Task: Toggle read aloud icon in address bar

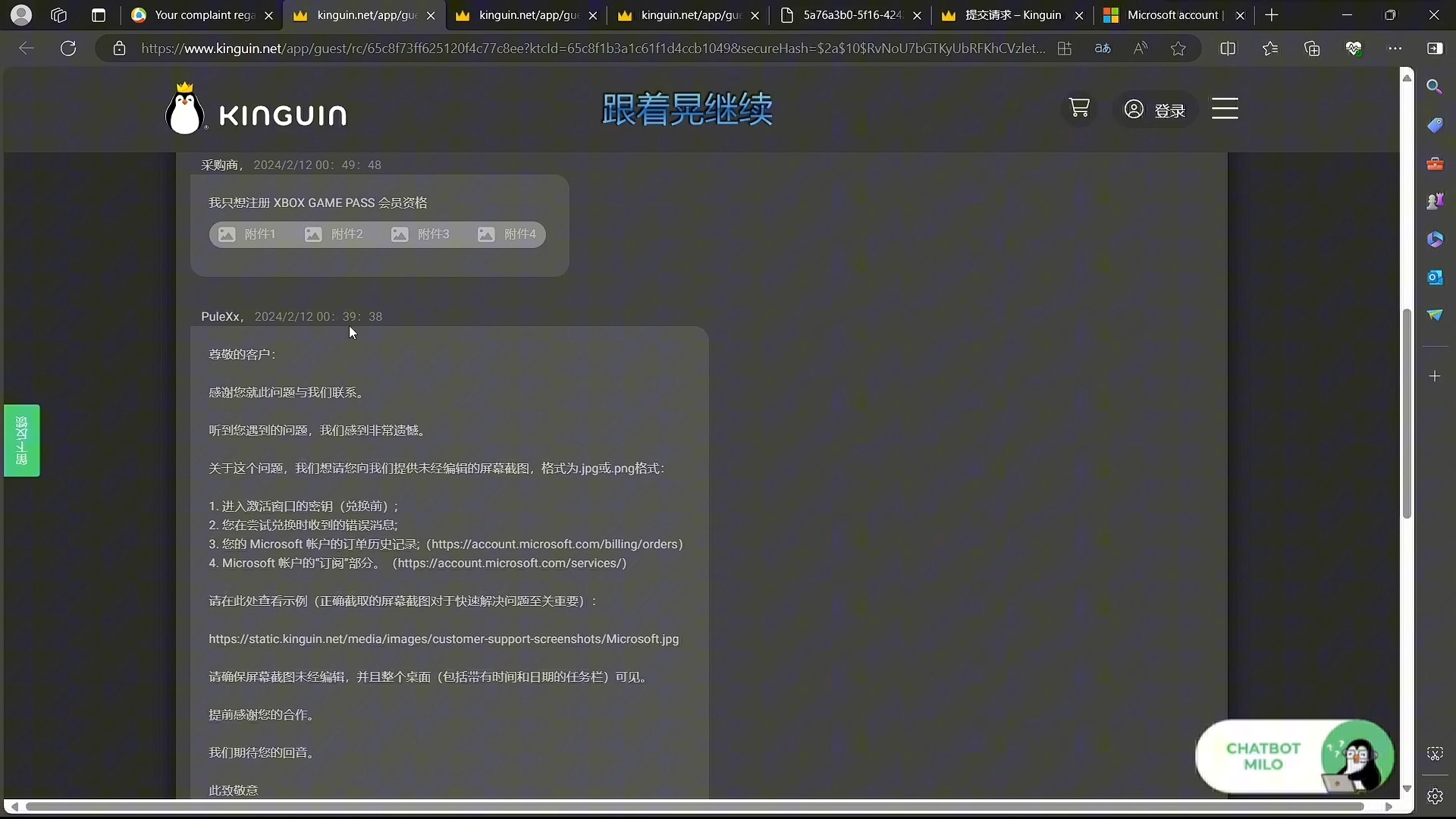Action: [1141, 49]
